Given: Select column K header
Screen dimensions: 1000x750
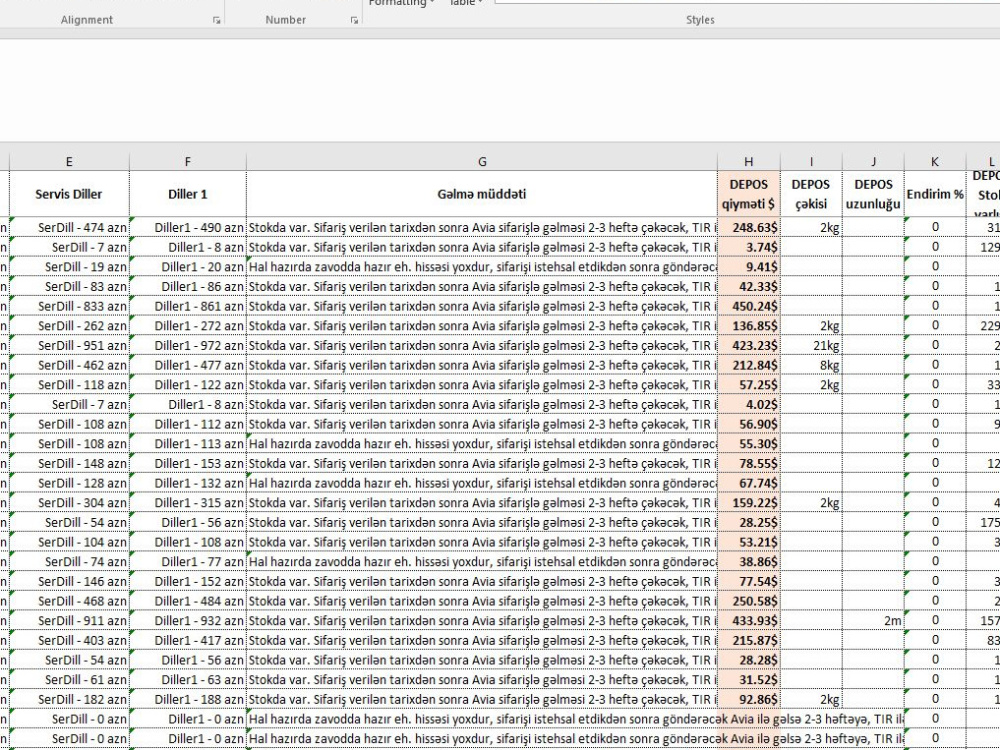Looking at the screenshot, I should pyautogui.click(x=935, y=162).
